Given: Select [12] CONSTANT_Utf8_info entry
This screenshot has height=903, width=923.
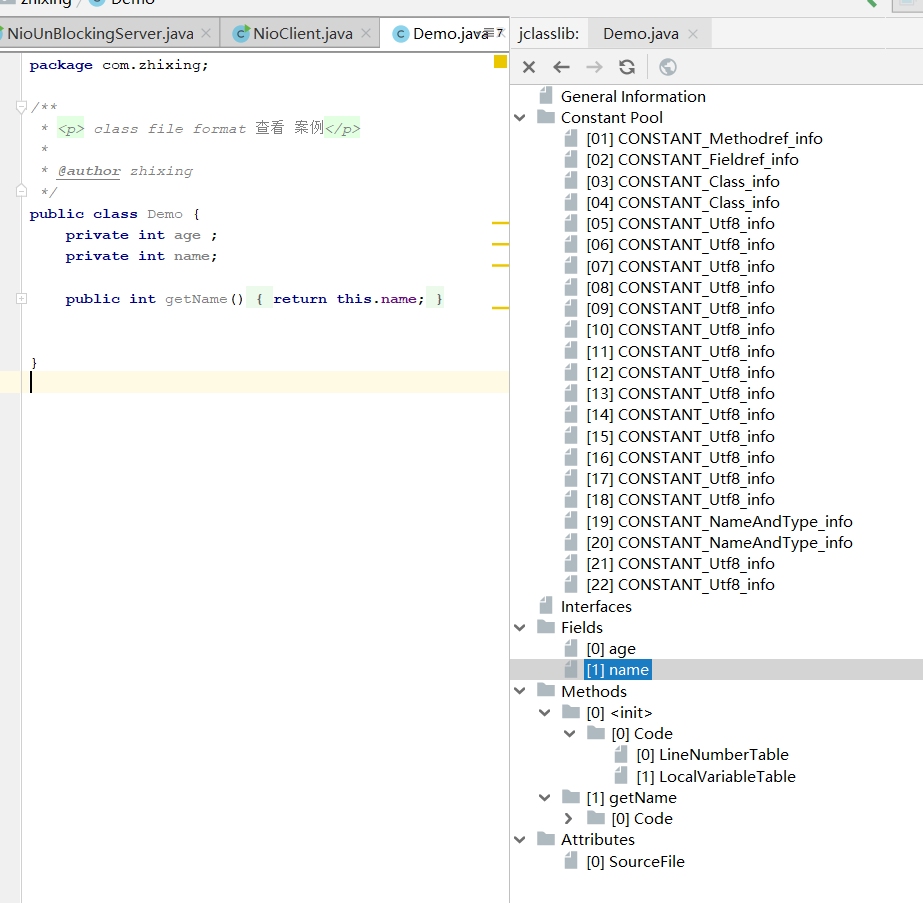Looking at the screenshot, I should click(x=680, y=373).
